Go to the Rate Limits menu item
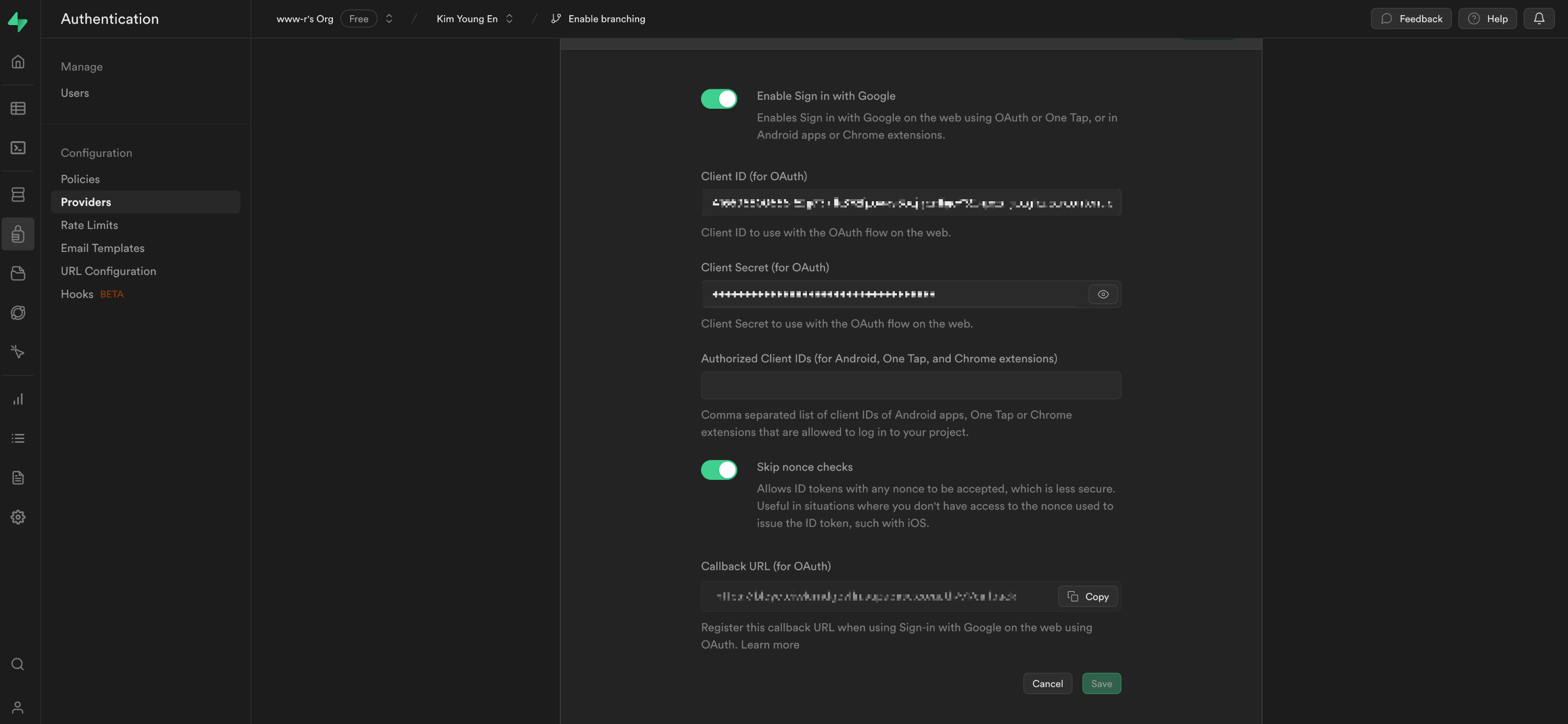The height and width of the screenshot is (724, 1568). [89, 225]
